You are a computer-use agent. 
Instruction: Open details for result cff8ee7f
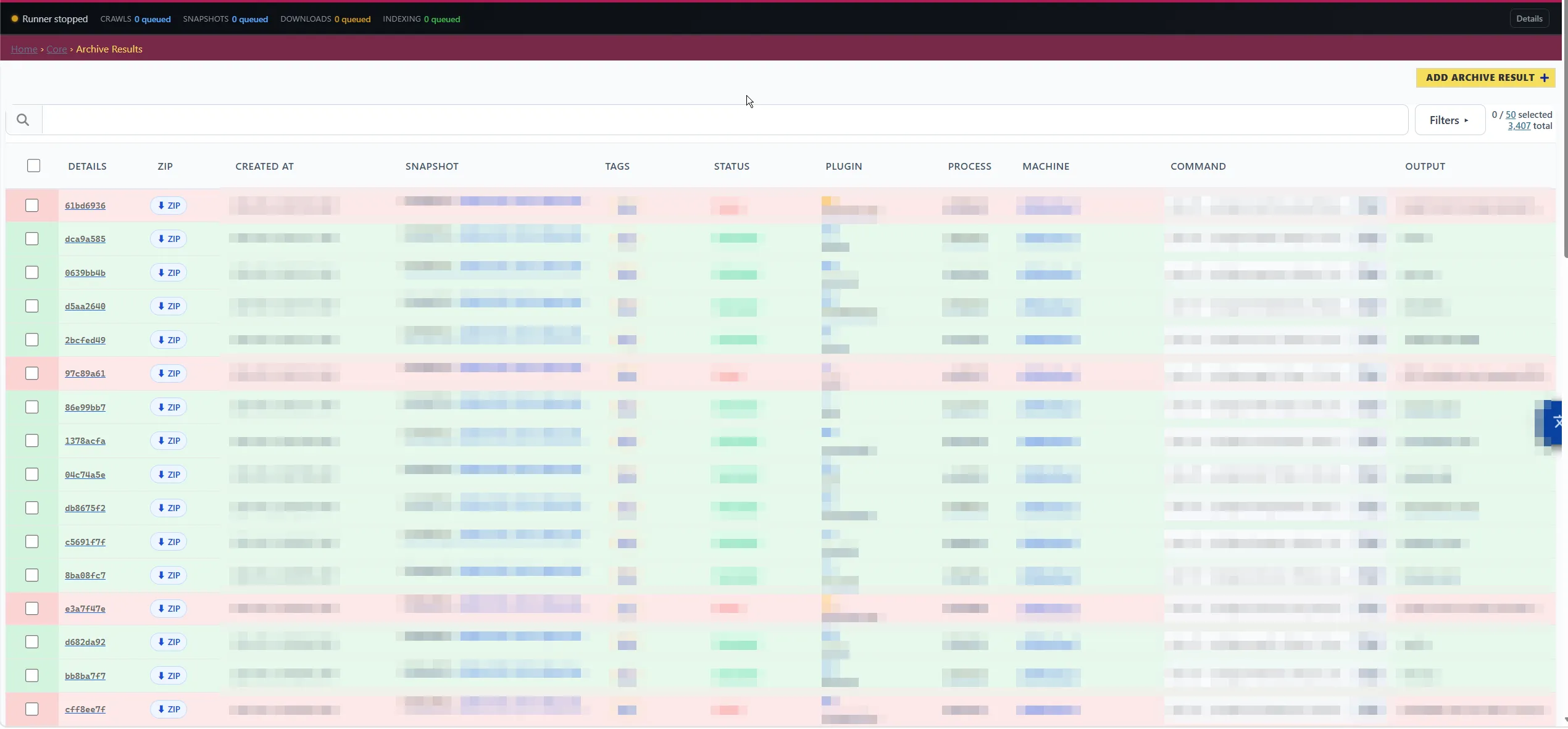coord(85,709)
